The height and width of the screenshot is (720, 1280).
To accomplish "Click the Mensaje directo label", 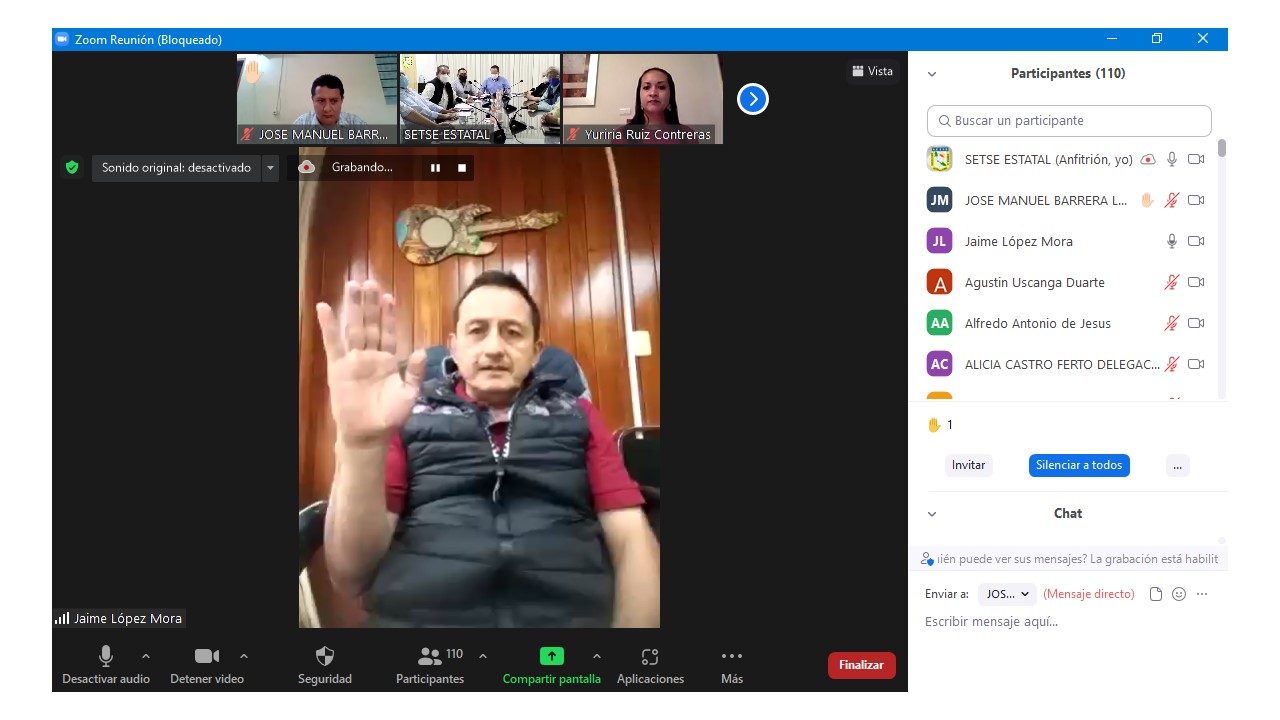I will pyautogui.click(x=1089, y=594).
